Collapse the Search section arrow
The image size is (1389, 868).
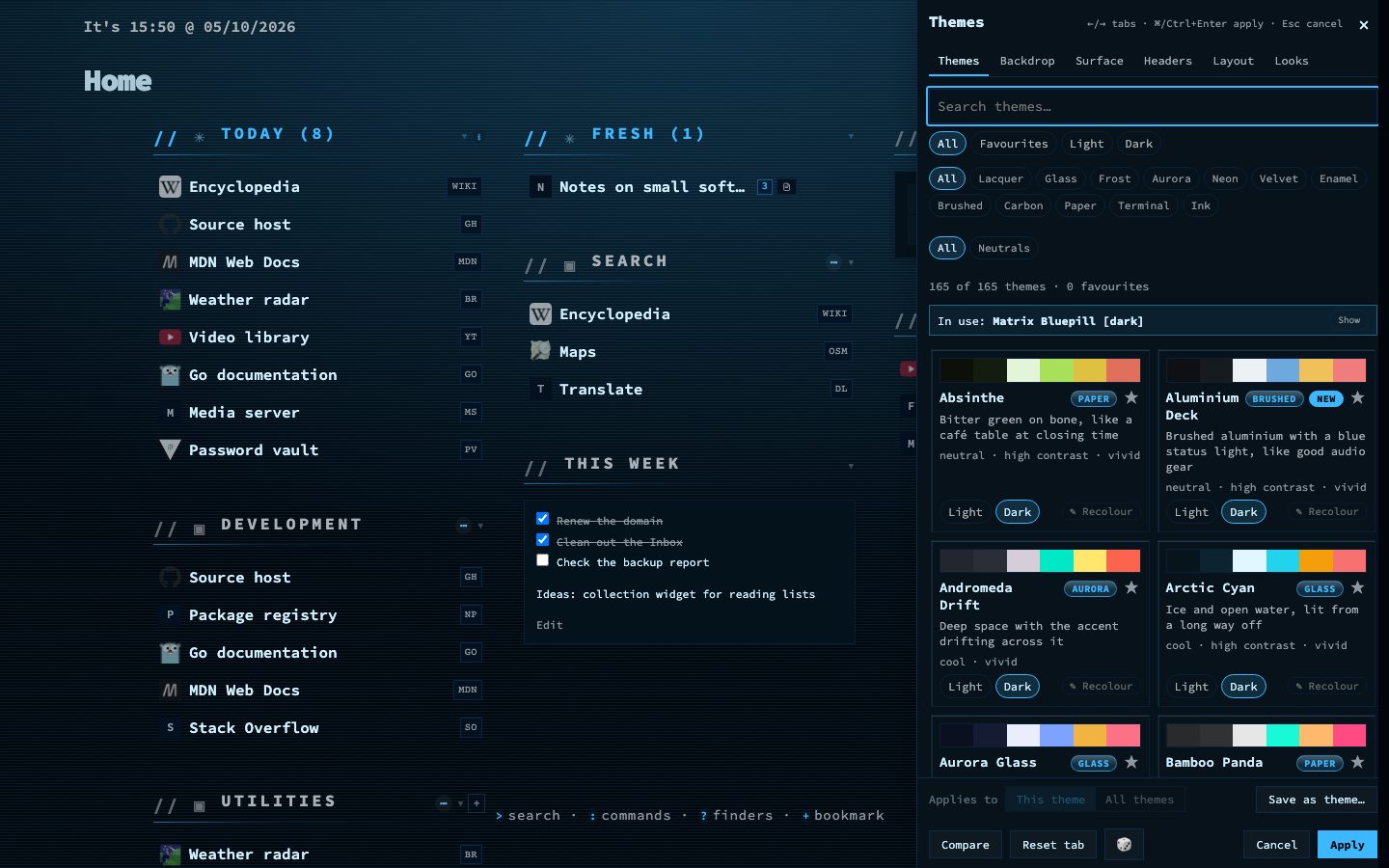click(x=851, y=262)
